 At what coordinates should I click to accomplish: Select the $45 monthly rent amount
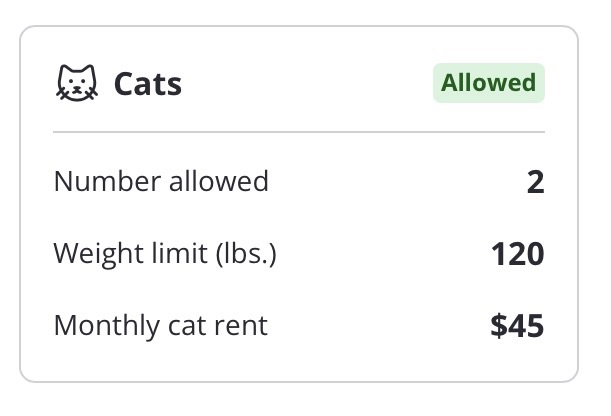click(517, 326)
